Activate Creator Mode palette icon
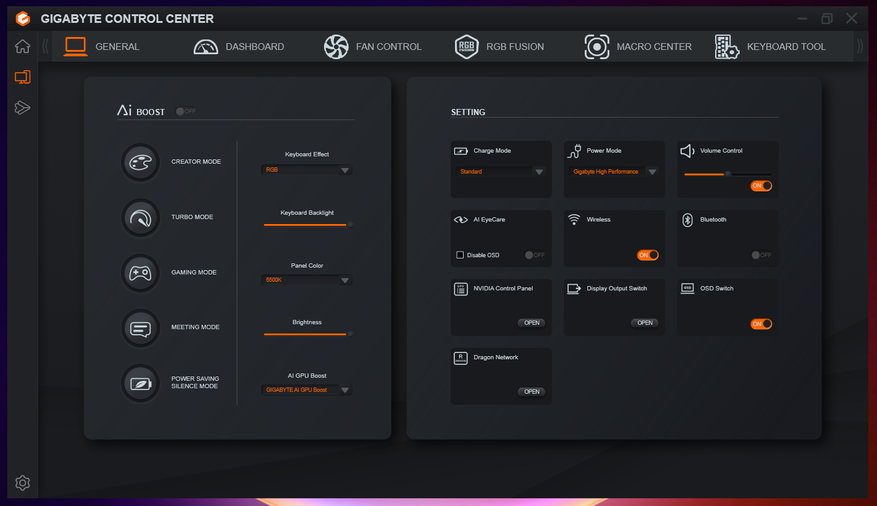The image size is (877, 506). (x=140, y=162)
